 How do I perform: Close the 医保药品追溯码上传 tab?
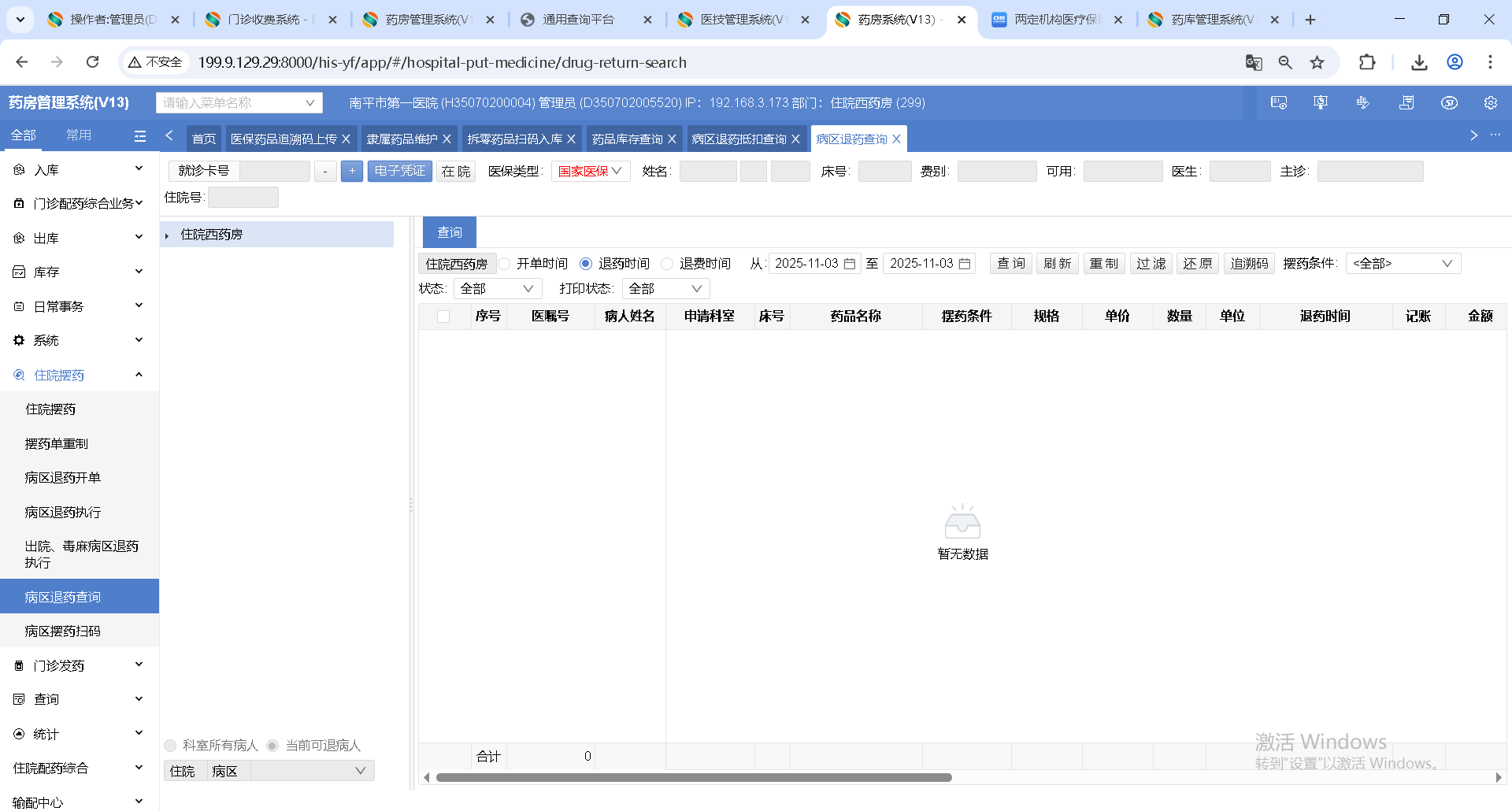[346, 139]
